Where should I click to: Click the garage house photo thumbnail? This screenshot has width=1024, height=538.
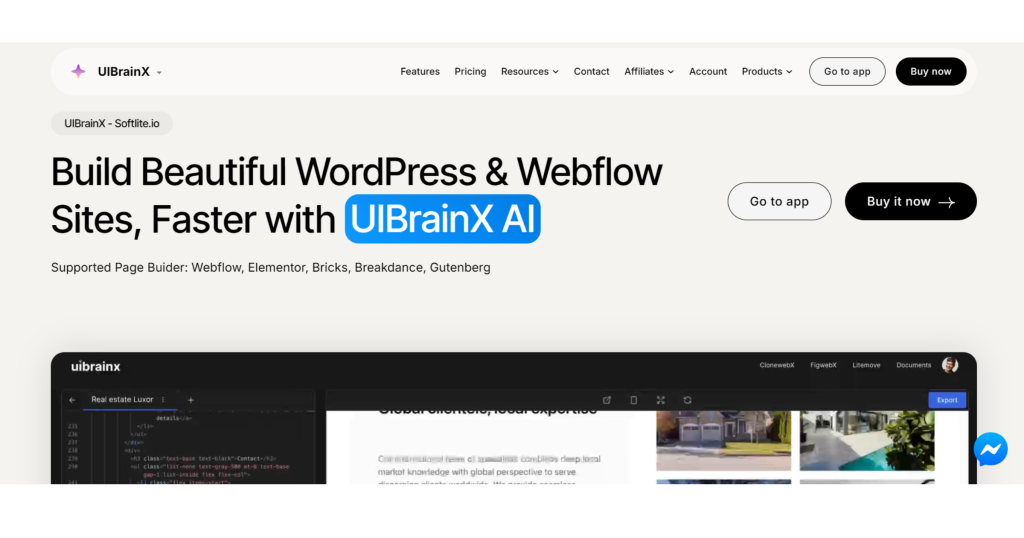click(723, 440)
